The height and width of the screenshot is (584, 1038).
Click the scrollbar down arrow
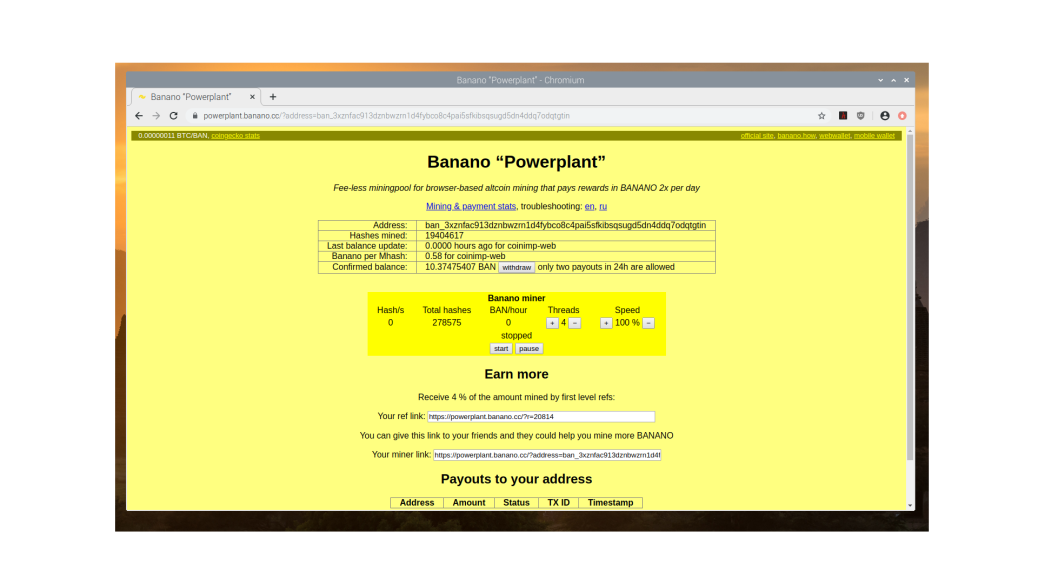[910, 505]
